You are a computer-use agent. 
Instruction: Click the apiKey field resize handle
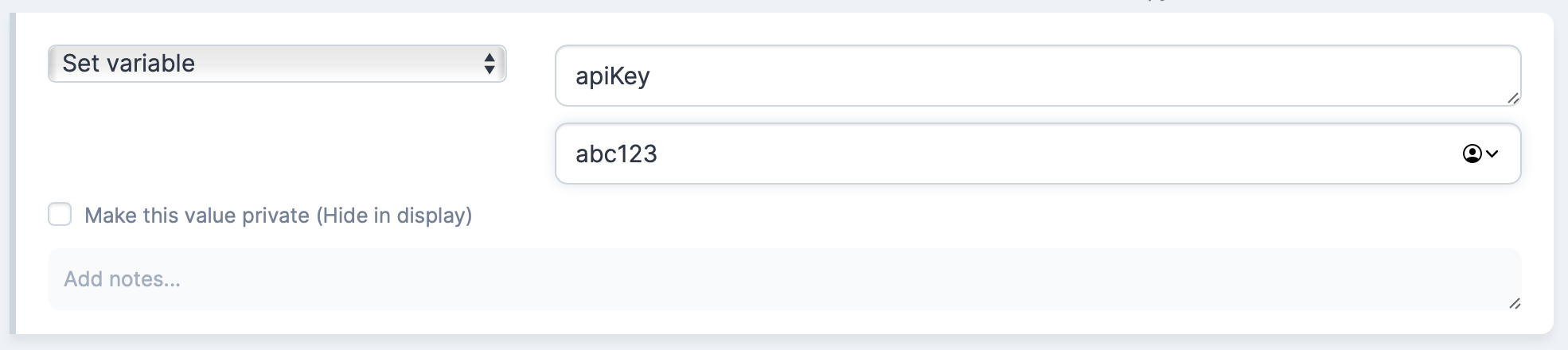(1512, 98)
